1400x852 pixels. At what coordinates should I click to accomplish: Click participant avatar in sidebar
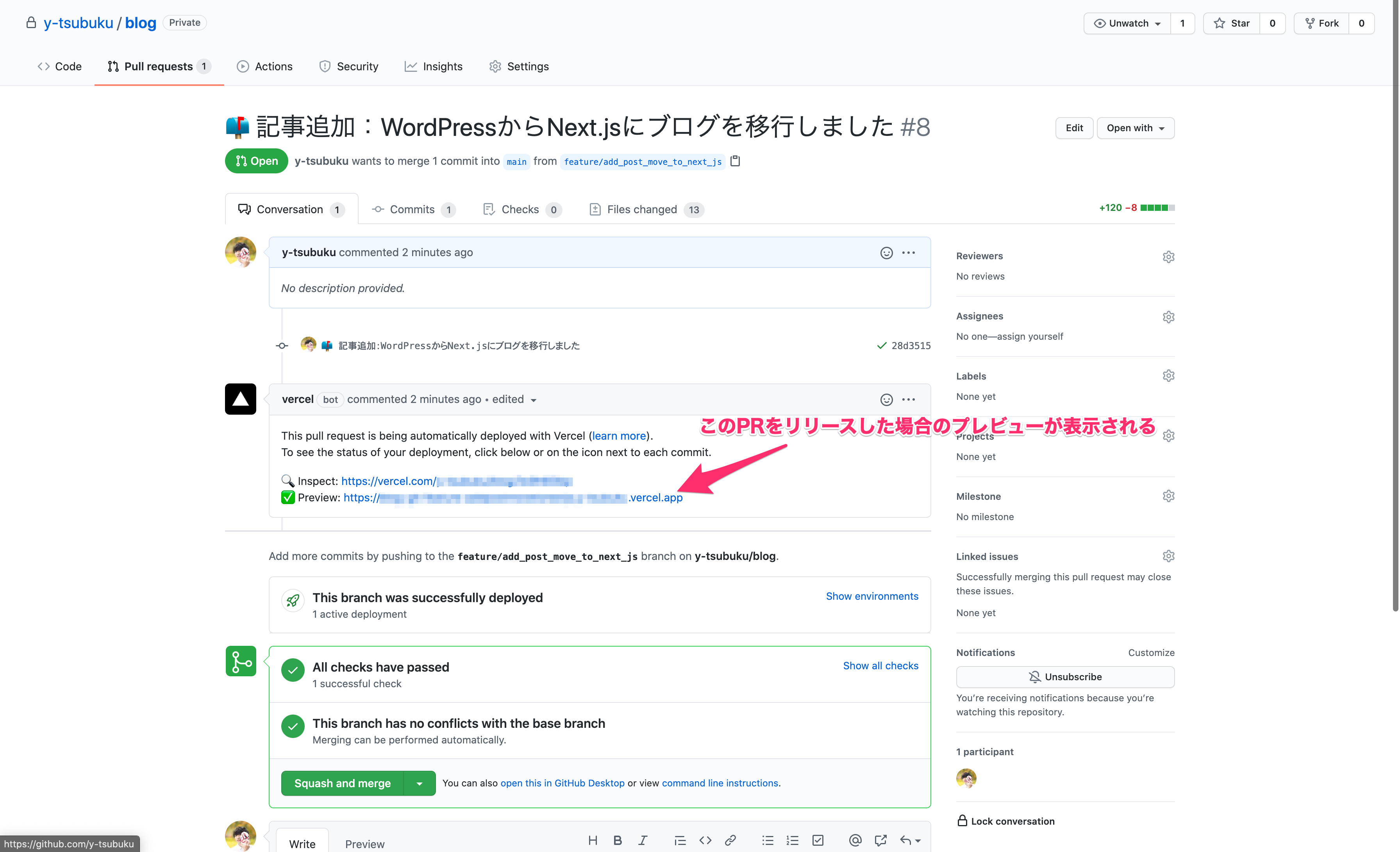pyautogui.click(x=966, y=778)
